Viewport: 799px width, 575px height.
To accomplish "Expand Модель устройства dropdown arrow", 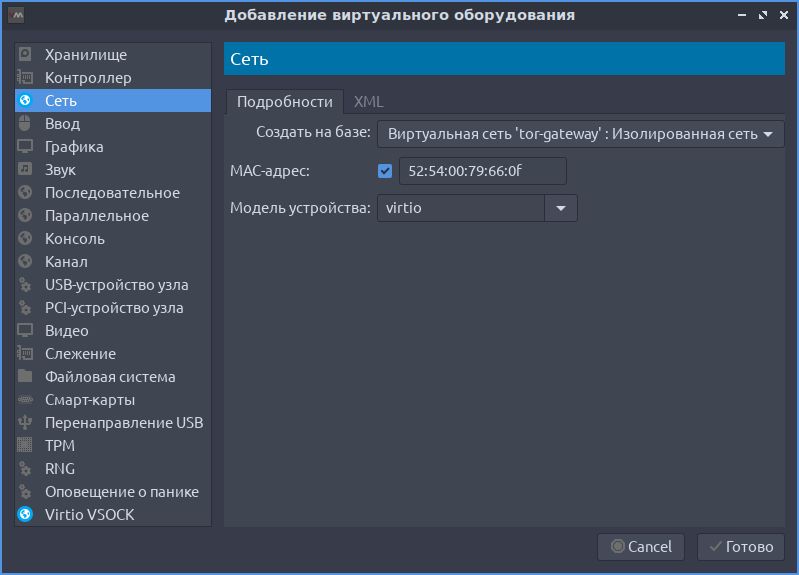I will 561,208.
